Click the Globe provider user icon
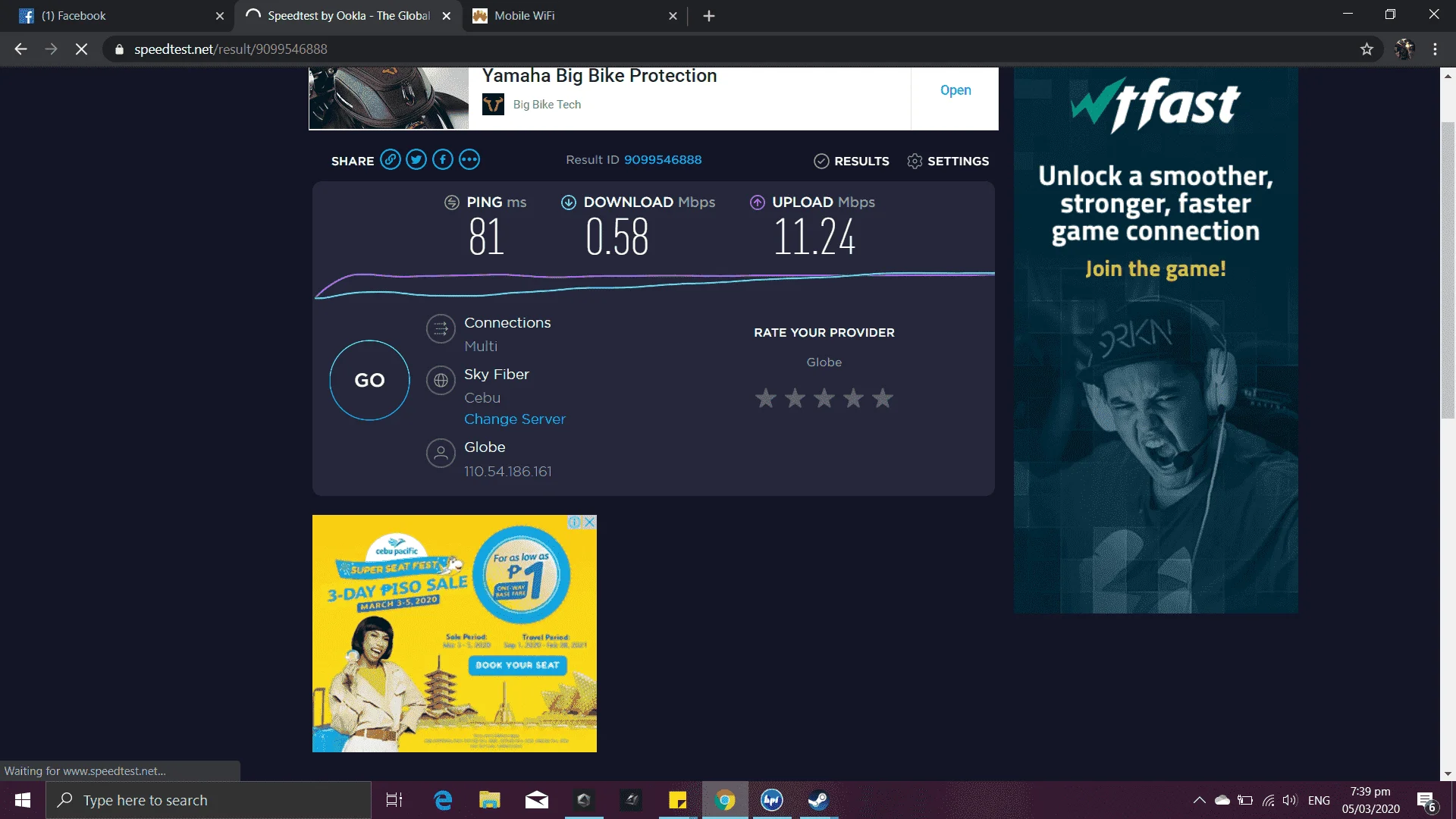 tap(441, 453)
